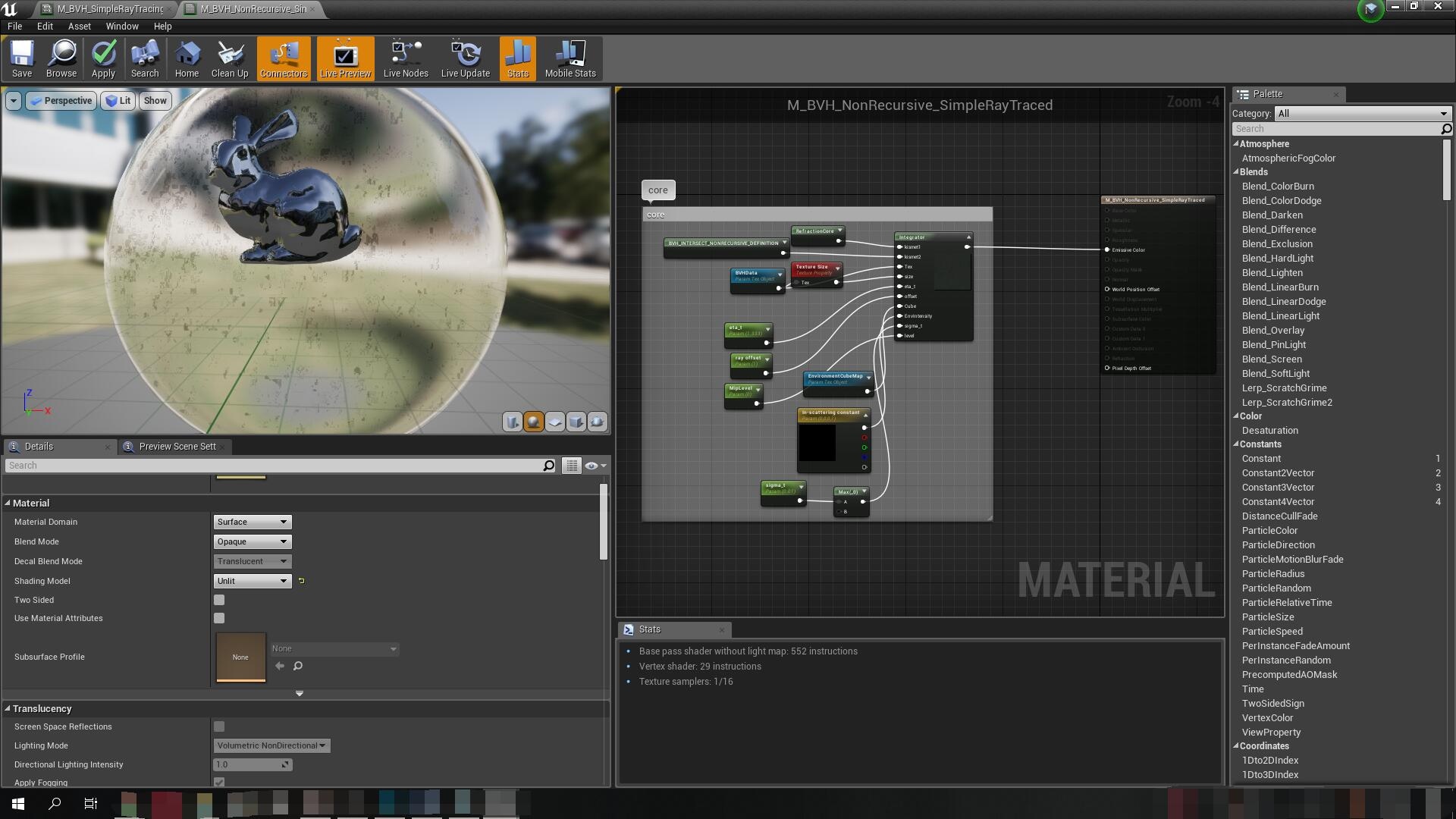Select the sphere preview mesh shape
The image size is (1456, 819).
[x=534, y=422]
